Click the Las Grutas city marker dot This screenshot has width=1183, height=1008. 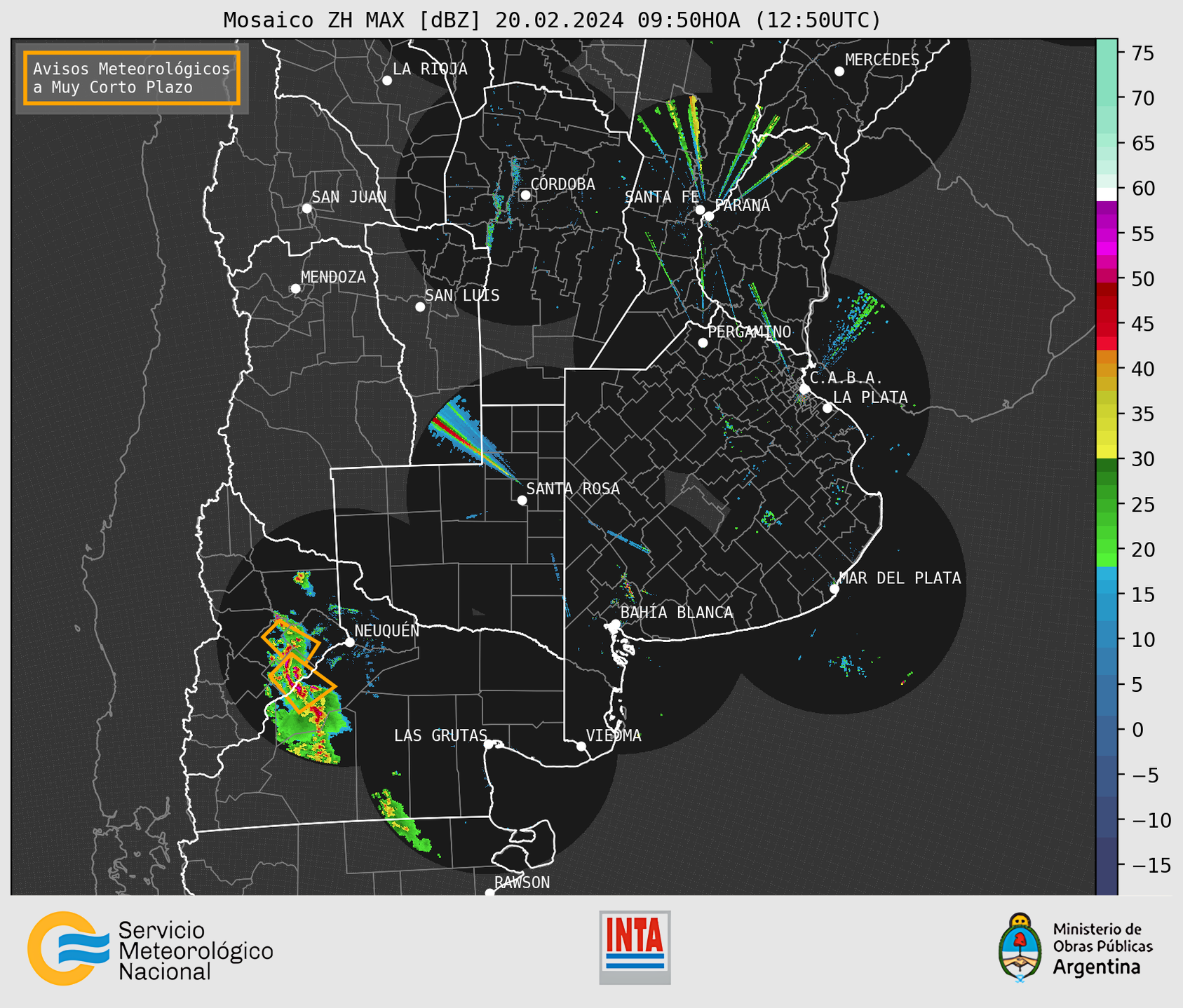489,744
